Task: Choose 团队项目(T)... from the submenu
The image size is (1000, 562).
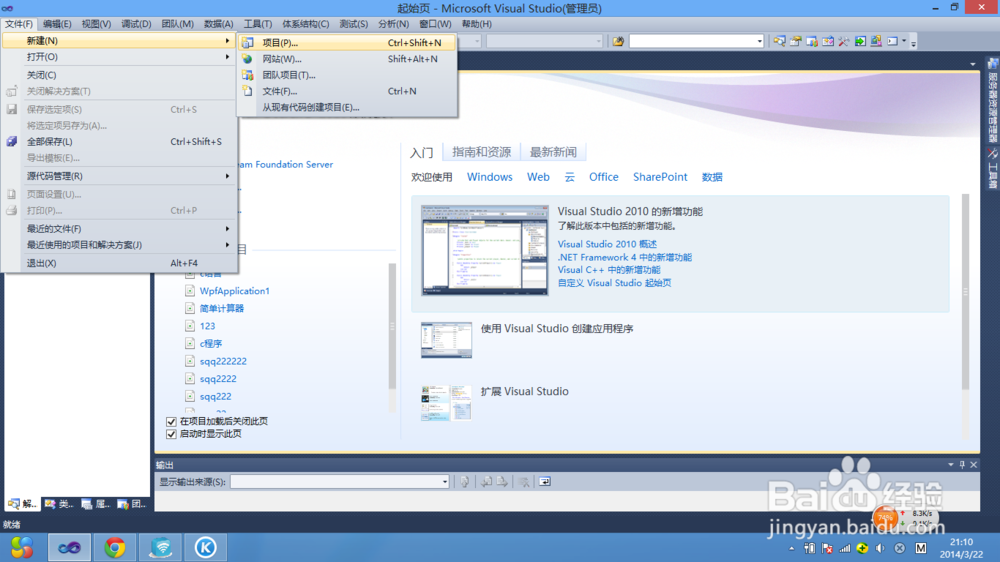Action: click(348, 75)
